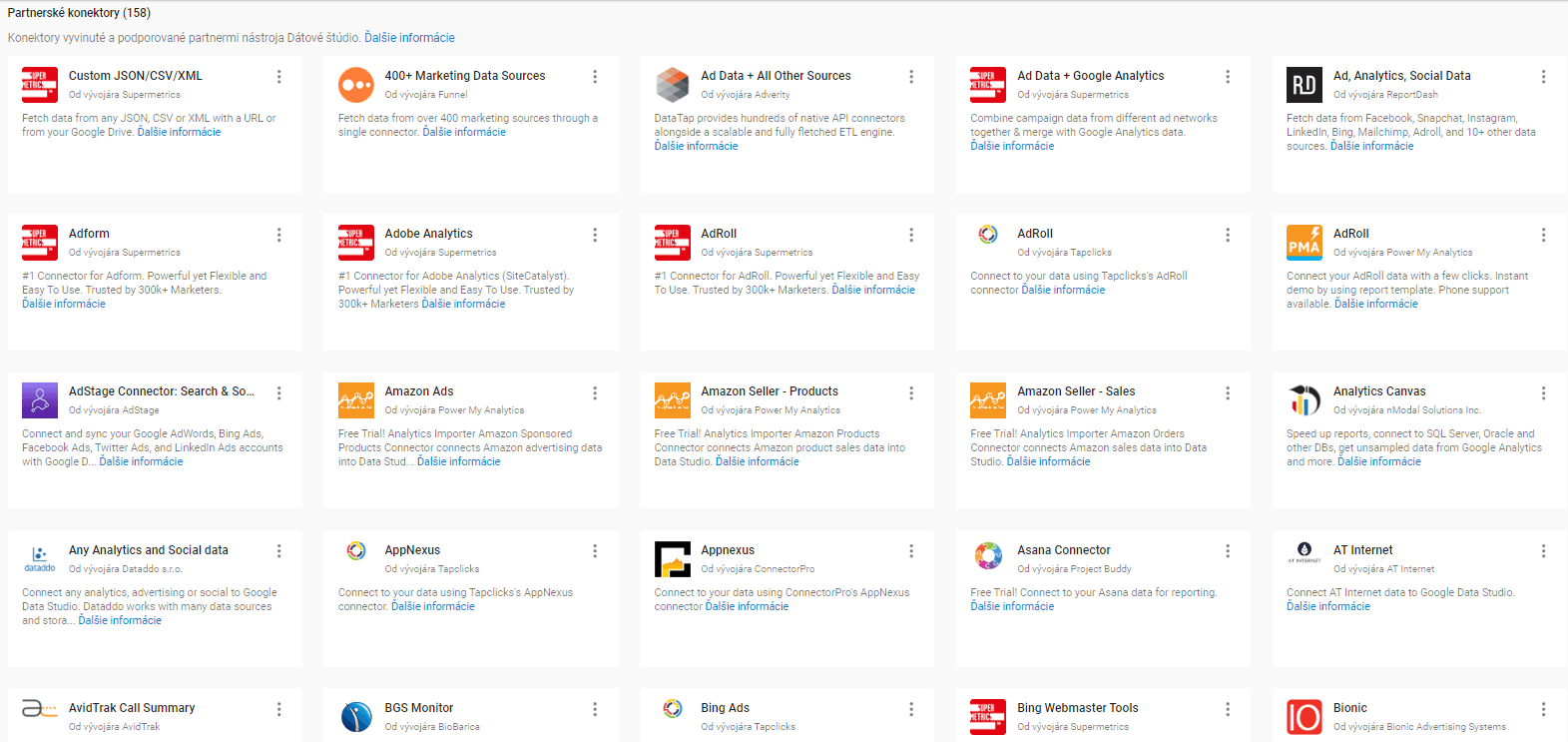Click the Appnexus ConnectorPro logo
Screen dimensions: 1568x742
(672, 559)
